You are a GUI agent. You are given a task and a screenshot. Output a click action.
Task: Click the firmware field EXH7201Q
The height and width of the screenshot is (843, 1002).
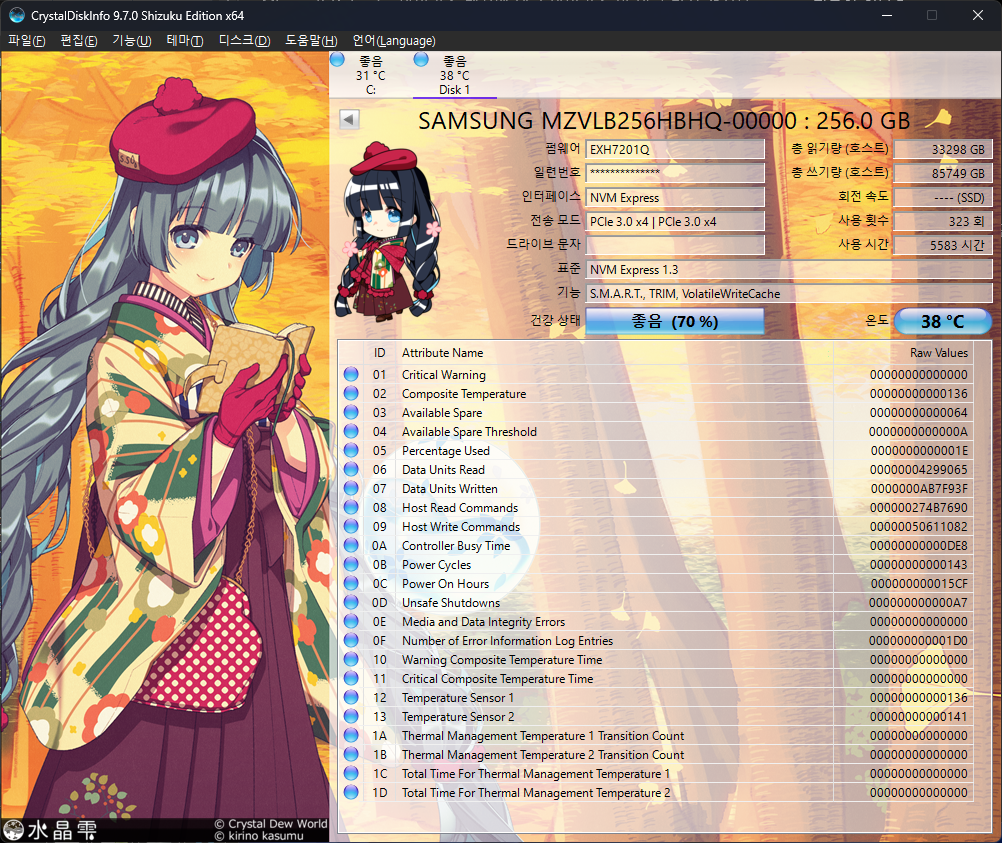pos(675,150)
